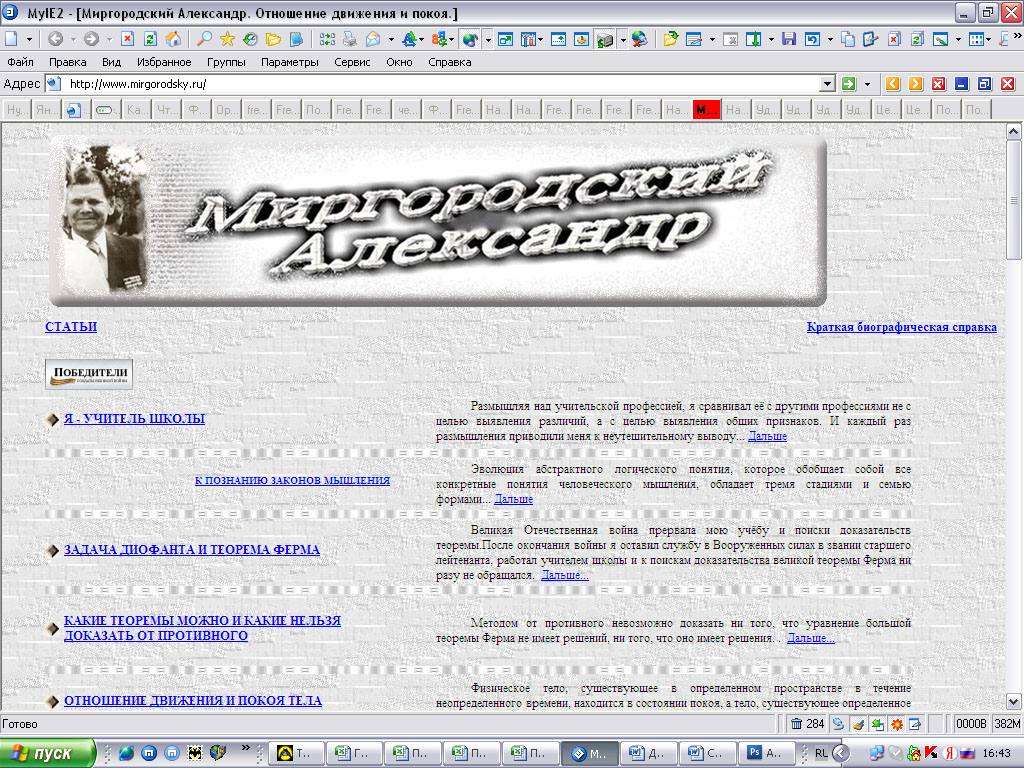This screenshot has height=768, width=1024.
Task: Click the пуск Start button
Action: coord(48,753)
